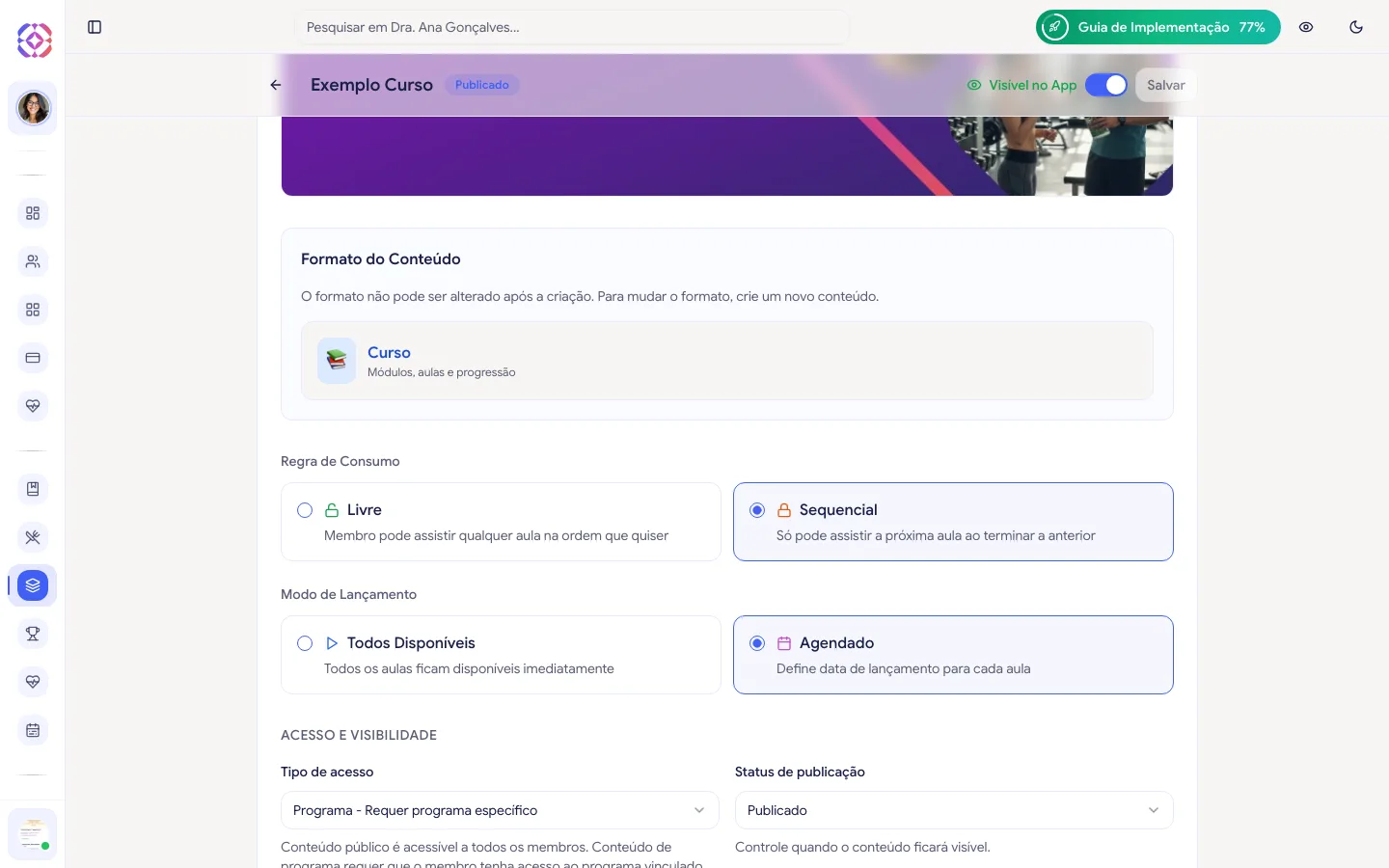Collapse the sidebar with the panel icon

[x=95, y=27]
